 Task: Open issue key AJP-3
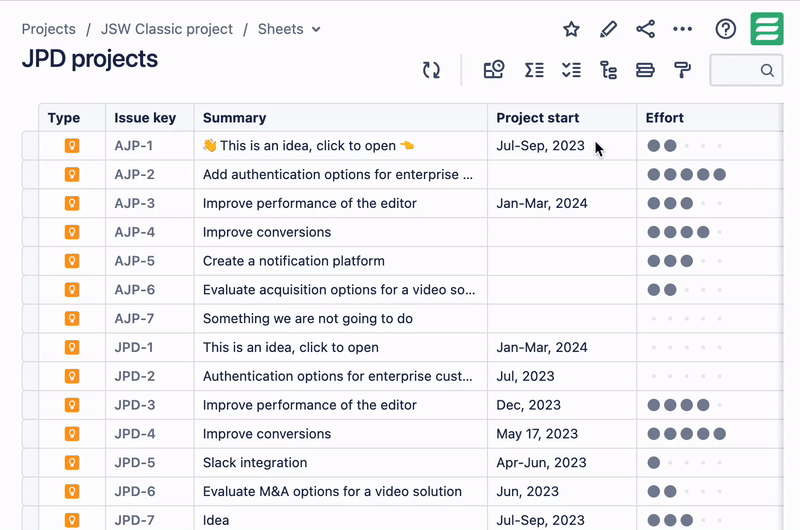click(x=134, y=204)
